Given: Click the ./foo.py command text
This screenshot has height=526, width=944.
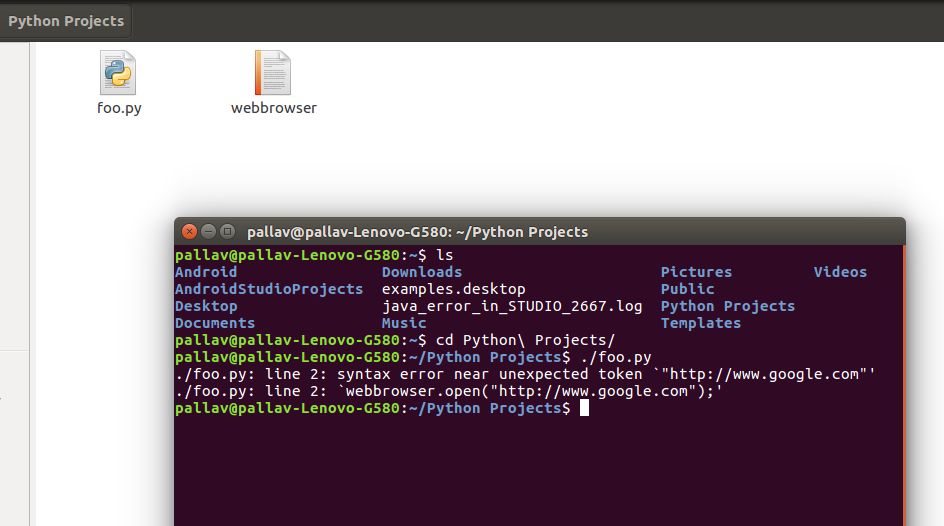Looking at the screenshot, I should click(616, 357).
